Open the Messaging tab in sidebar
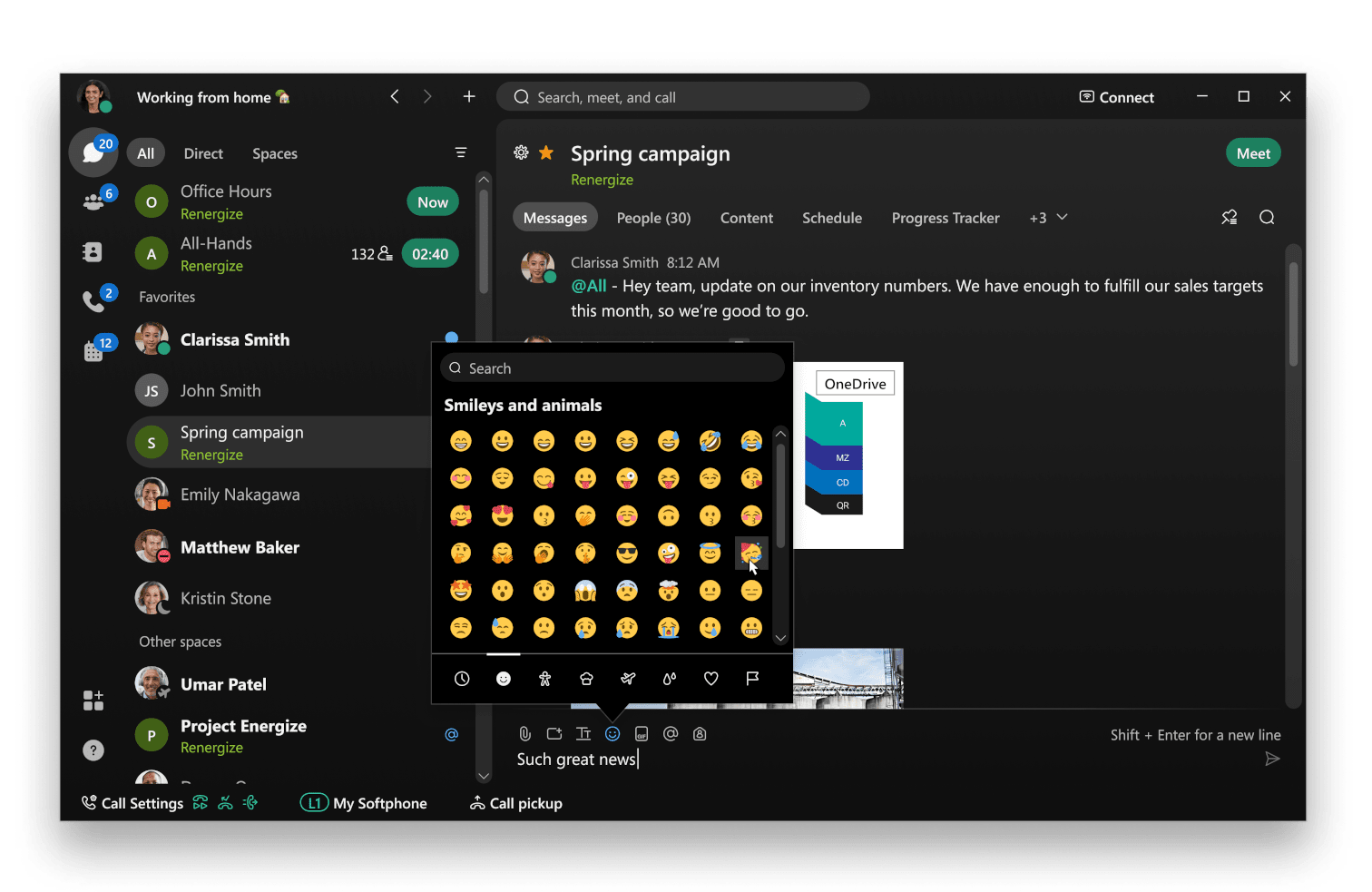Viewport: 1372px width, 892px height. (x=93, y=152)
